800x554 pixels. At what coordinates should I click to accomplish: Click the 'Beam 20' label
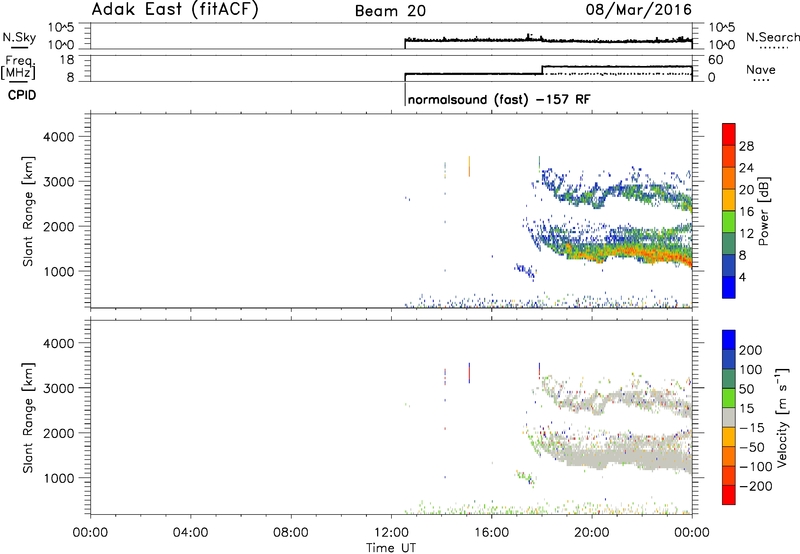[x=390, y=11]
